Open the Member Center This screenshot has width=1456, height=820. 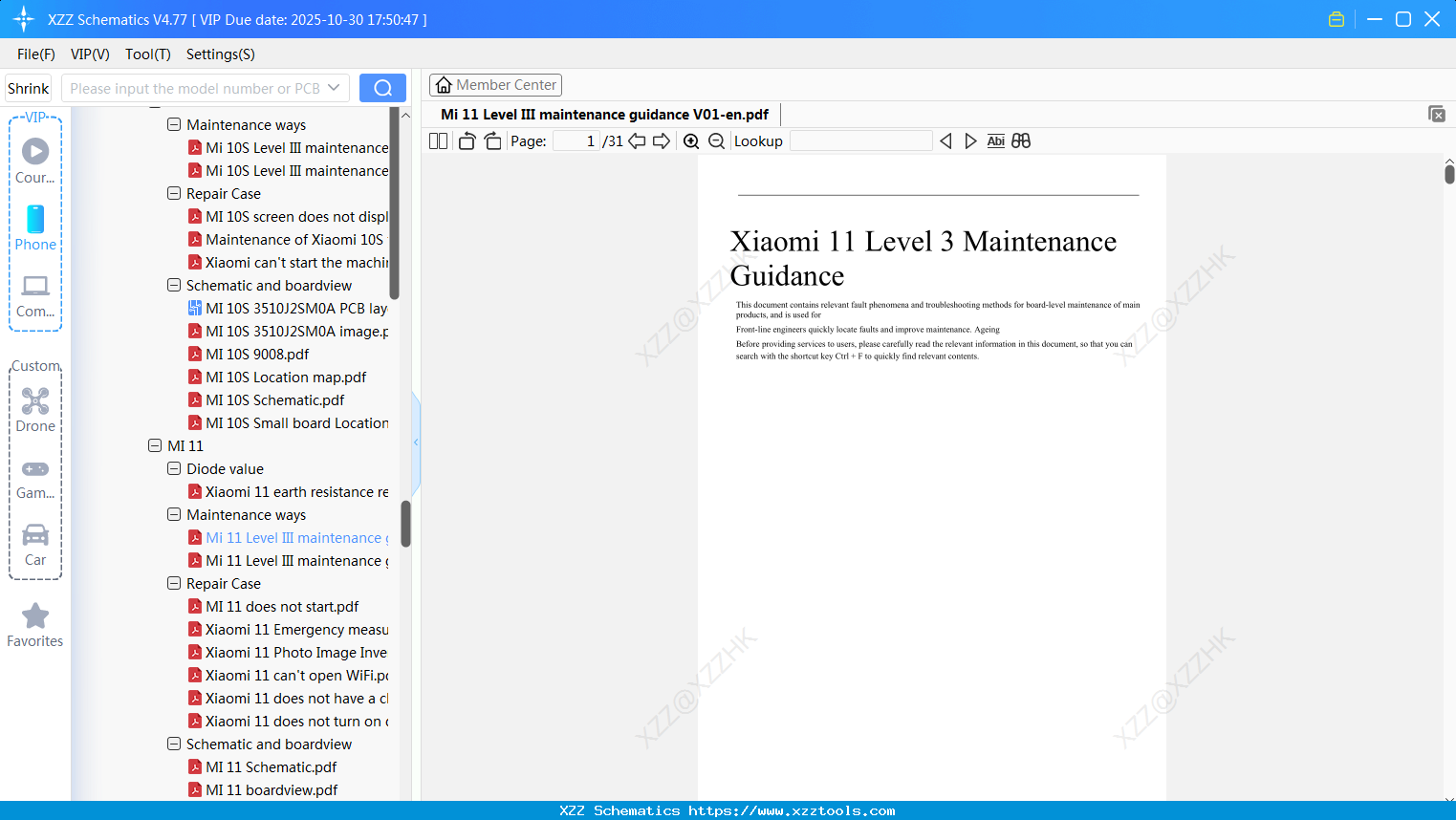click(495, 84)
